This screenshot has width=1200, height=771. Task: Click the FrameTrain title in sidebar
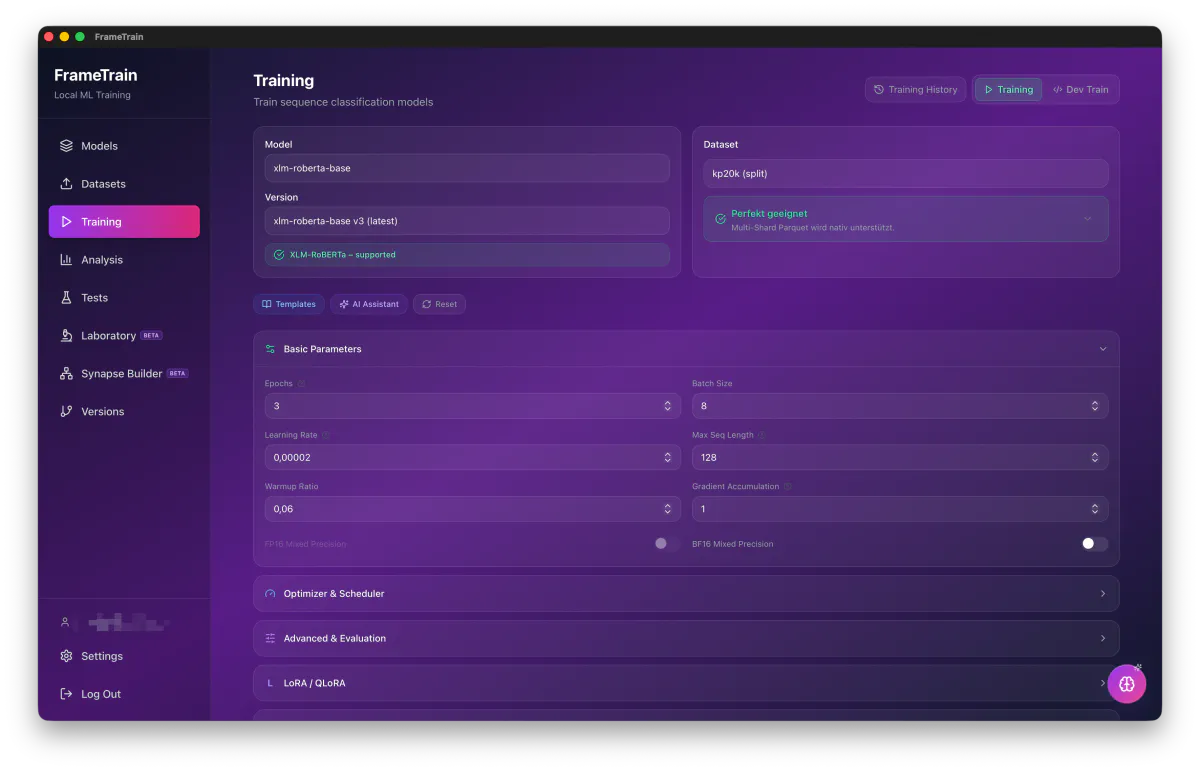click(96, 75)
